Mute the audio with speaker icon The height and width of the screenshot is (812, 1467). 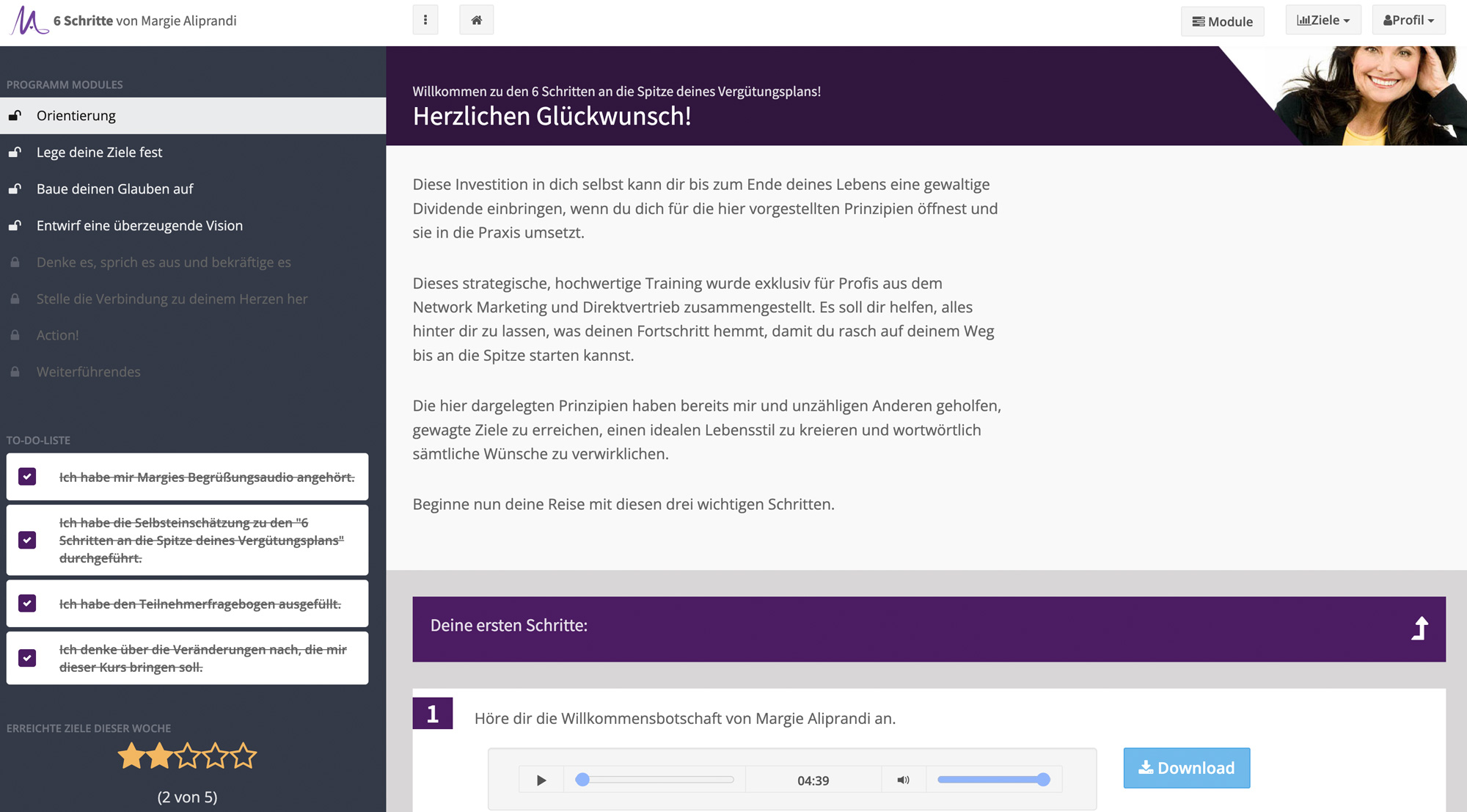pos(904,780)
